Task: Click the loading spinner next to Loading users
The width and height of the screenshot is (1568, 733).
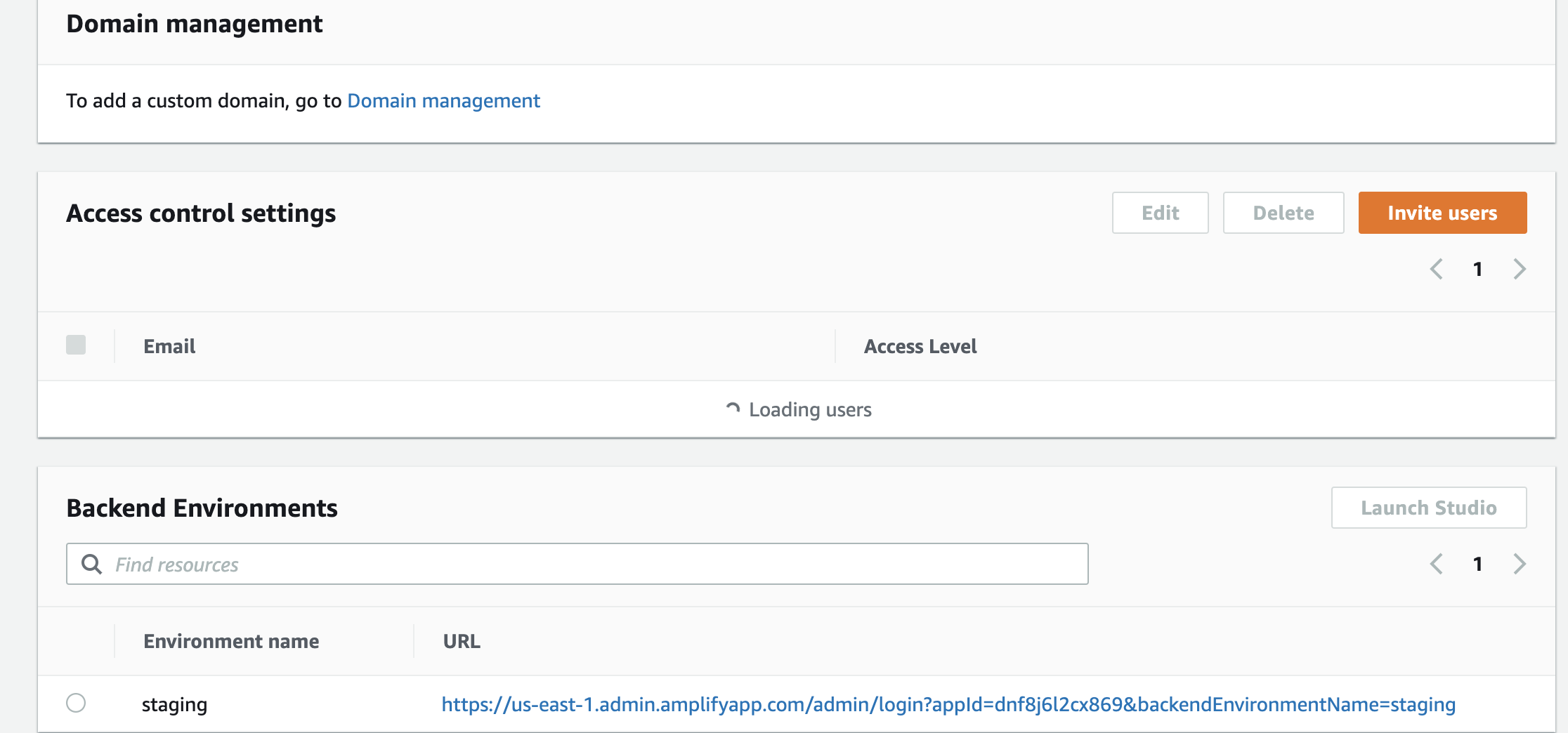Action: coord(733,408)
